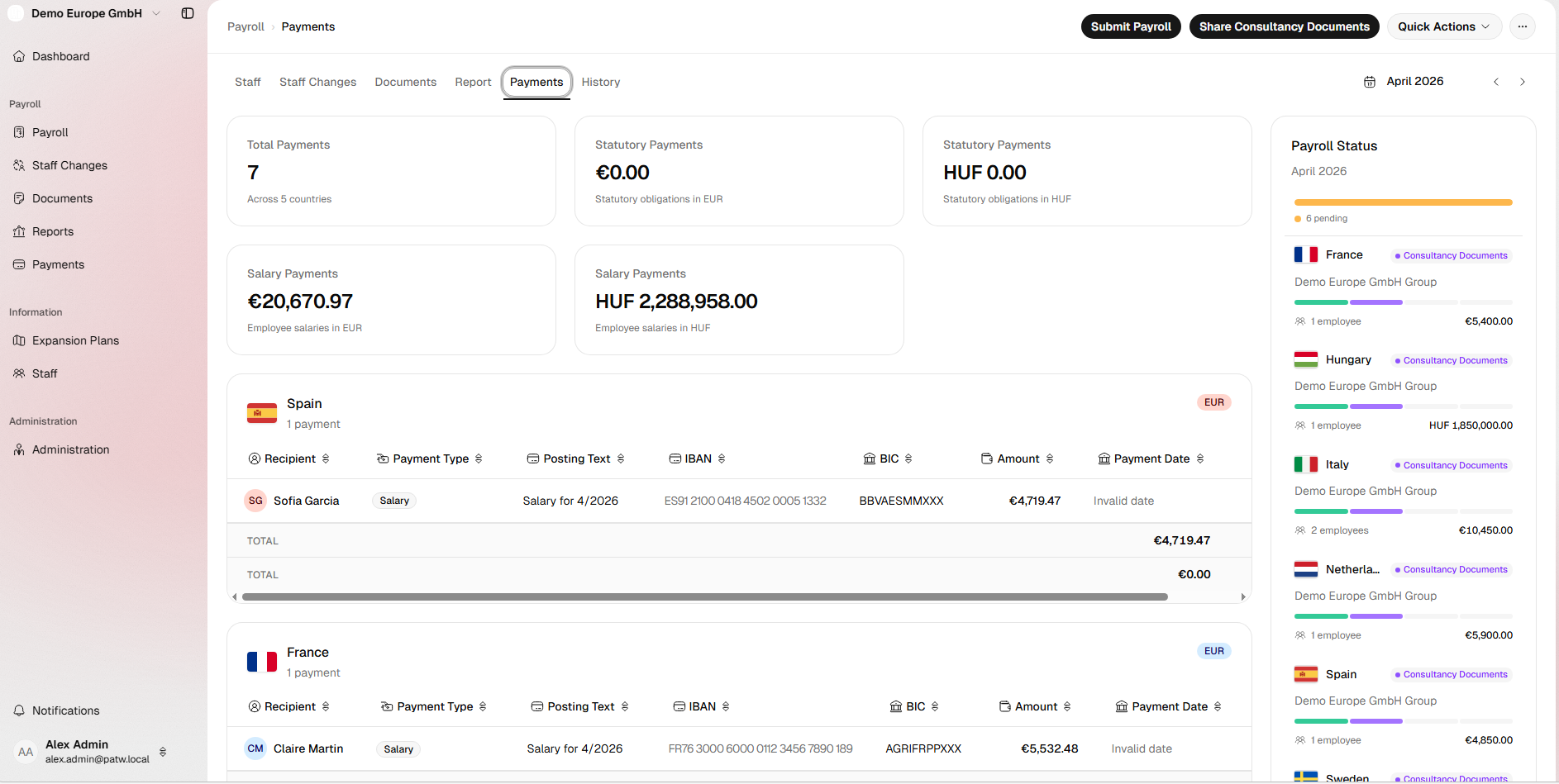The width and height of the screenshot is (1559, 784).
Task: Click the Staff Changes sidebar icon
Action: tap(19, 165)
